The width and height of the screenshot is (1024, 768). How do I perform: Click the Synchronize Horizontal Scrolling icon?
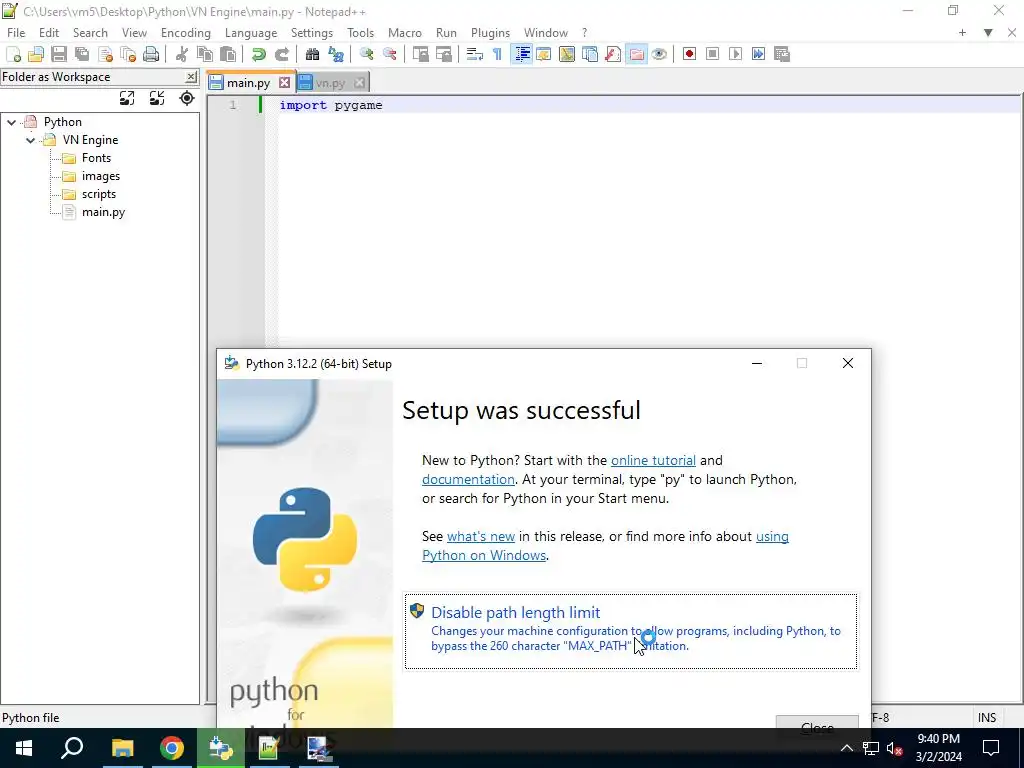(444, 54)
